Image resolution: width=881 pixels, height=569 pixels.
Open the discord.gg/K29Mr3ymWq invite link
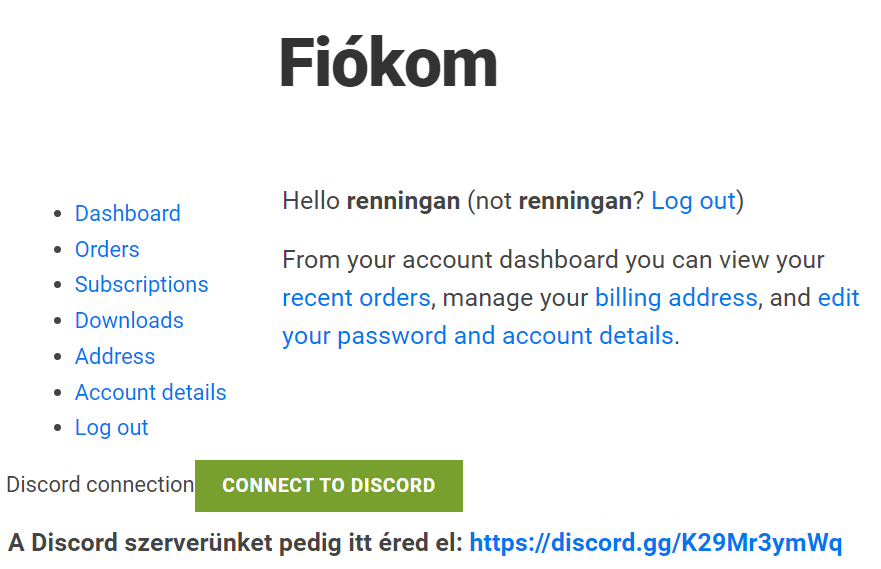[x=655, y=543]
